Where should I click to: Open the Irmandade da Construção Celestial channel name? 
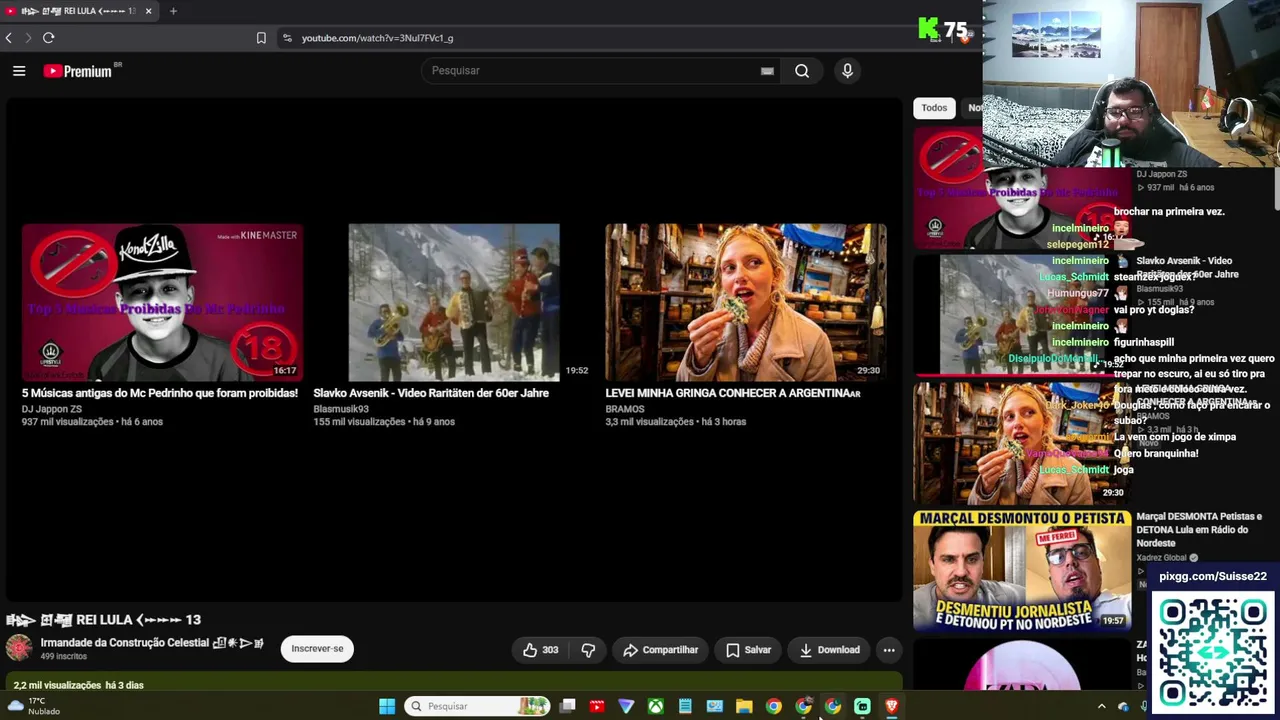click(x=152, y=643)
